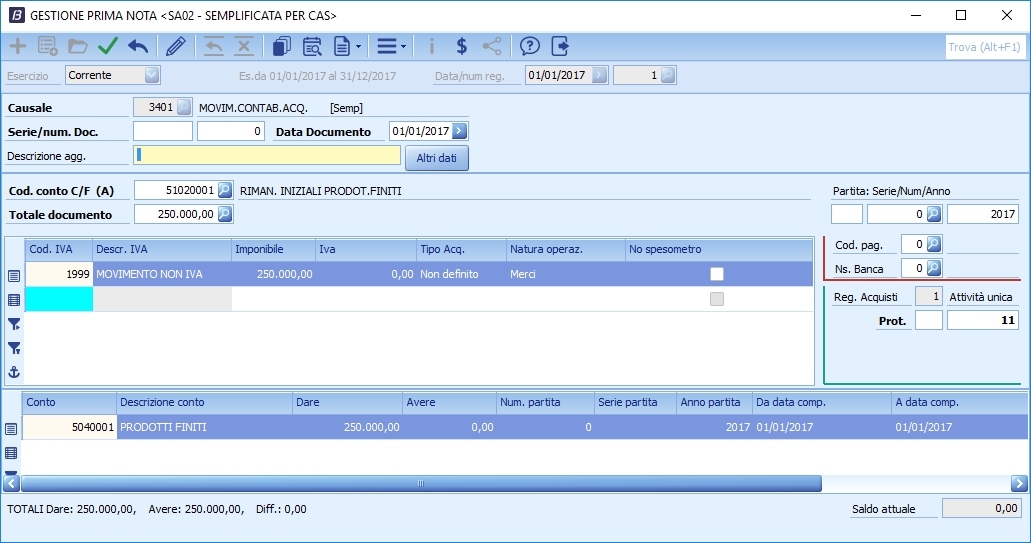Open the dropdown arrow beside document icon

pyautogui.click(x=358, y=47)
